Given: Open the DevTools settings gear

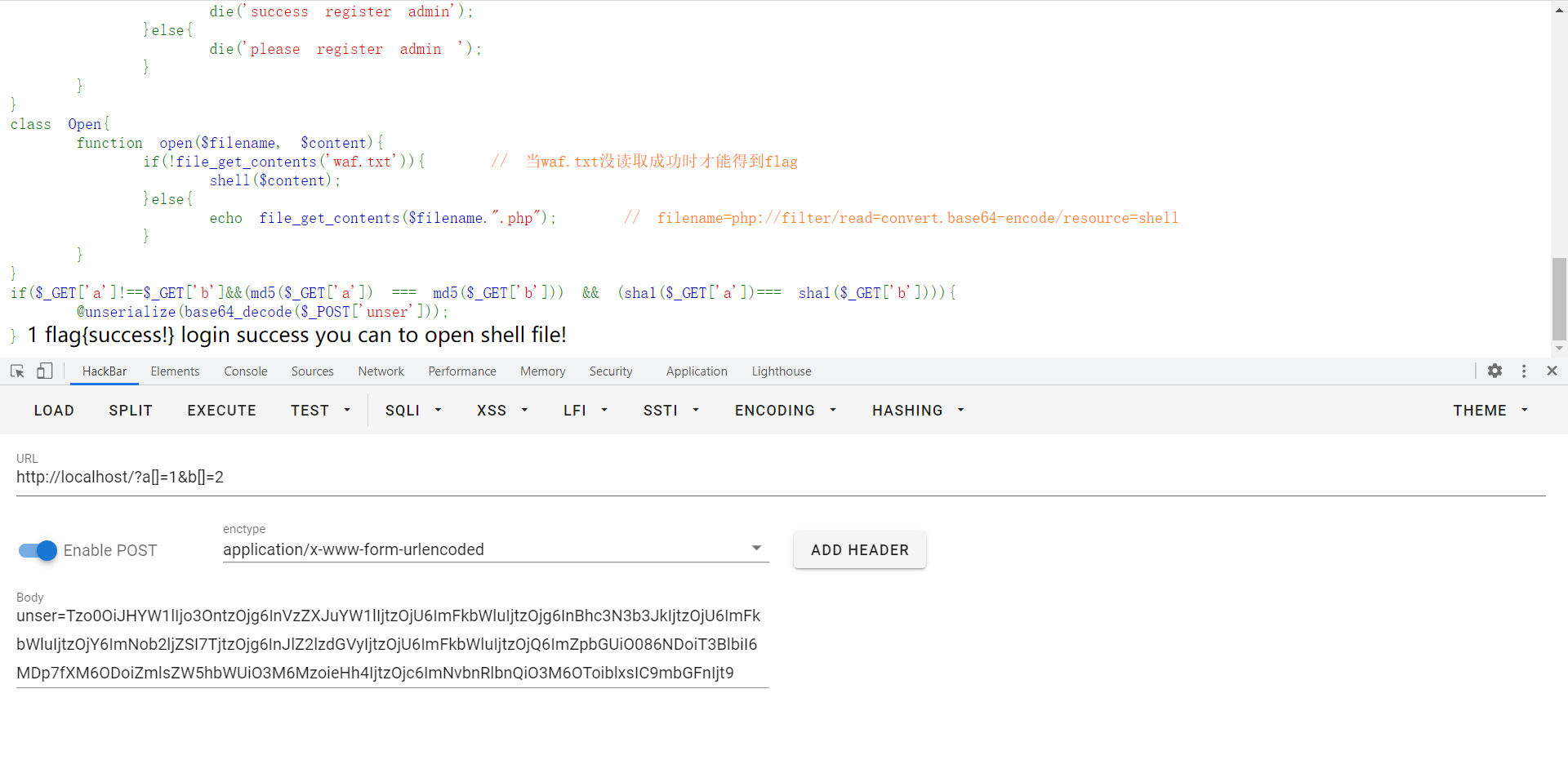Looking at the screenshot, I should (x=1494, y=371).
